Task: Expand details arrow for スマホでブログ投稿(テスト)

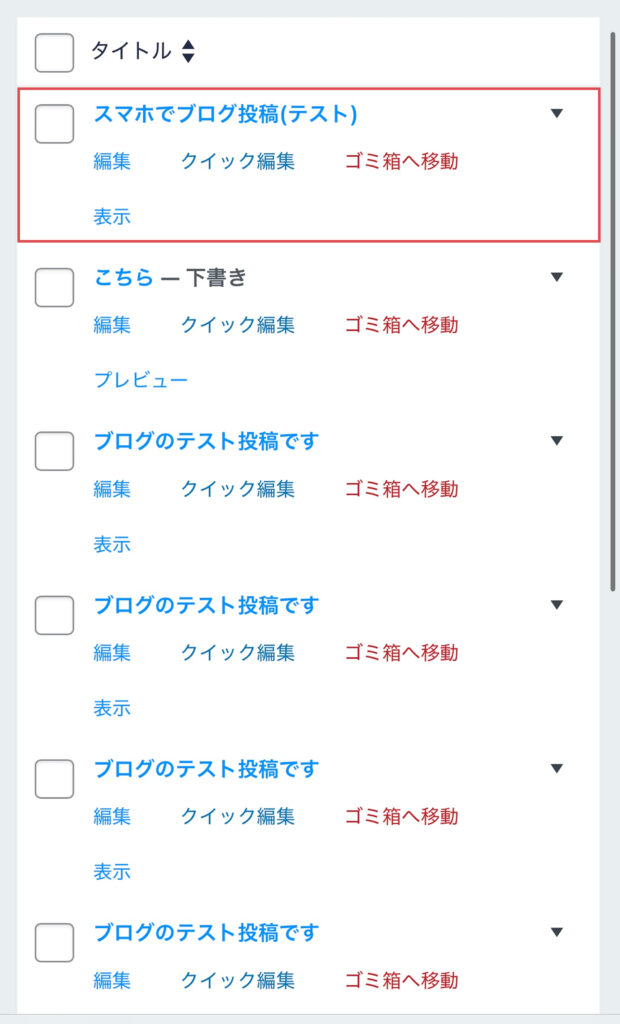Action: click(557, 114)
